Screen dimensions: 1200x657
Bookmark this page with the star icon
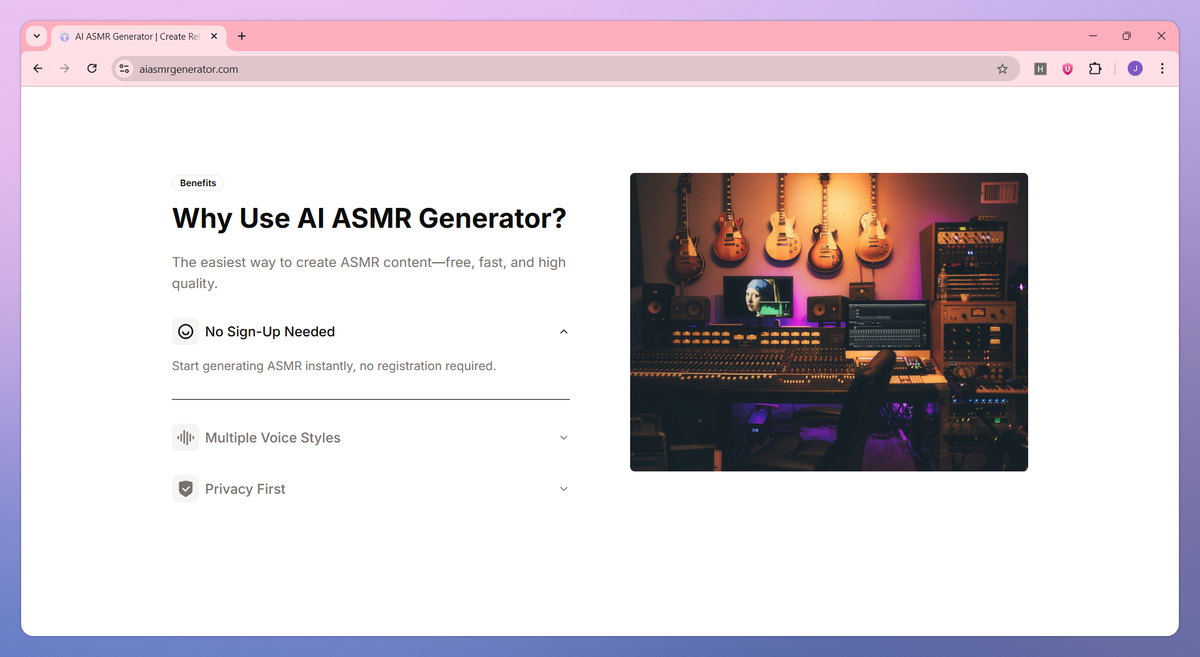[x=1002, y=69]
